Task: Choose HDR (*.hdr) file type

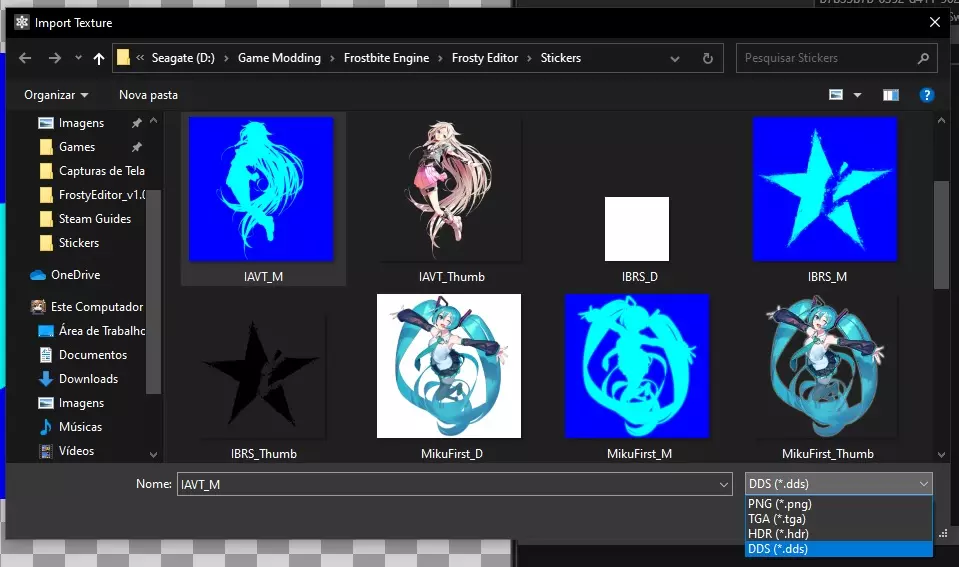Action: coord(839,534)
